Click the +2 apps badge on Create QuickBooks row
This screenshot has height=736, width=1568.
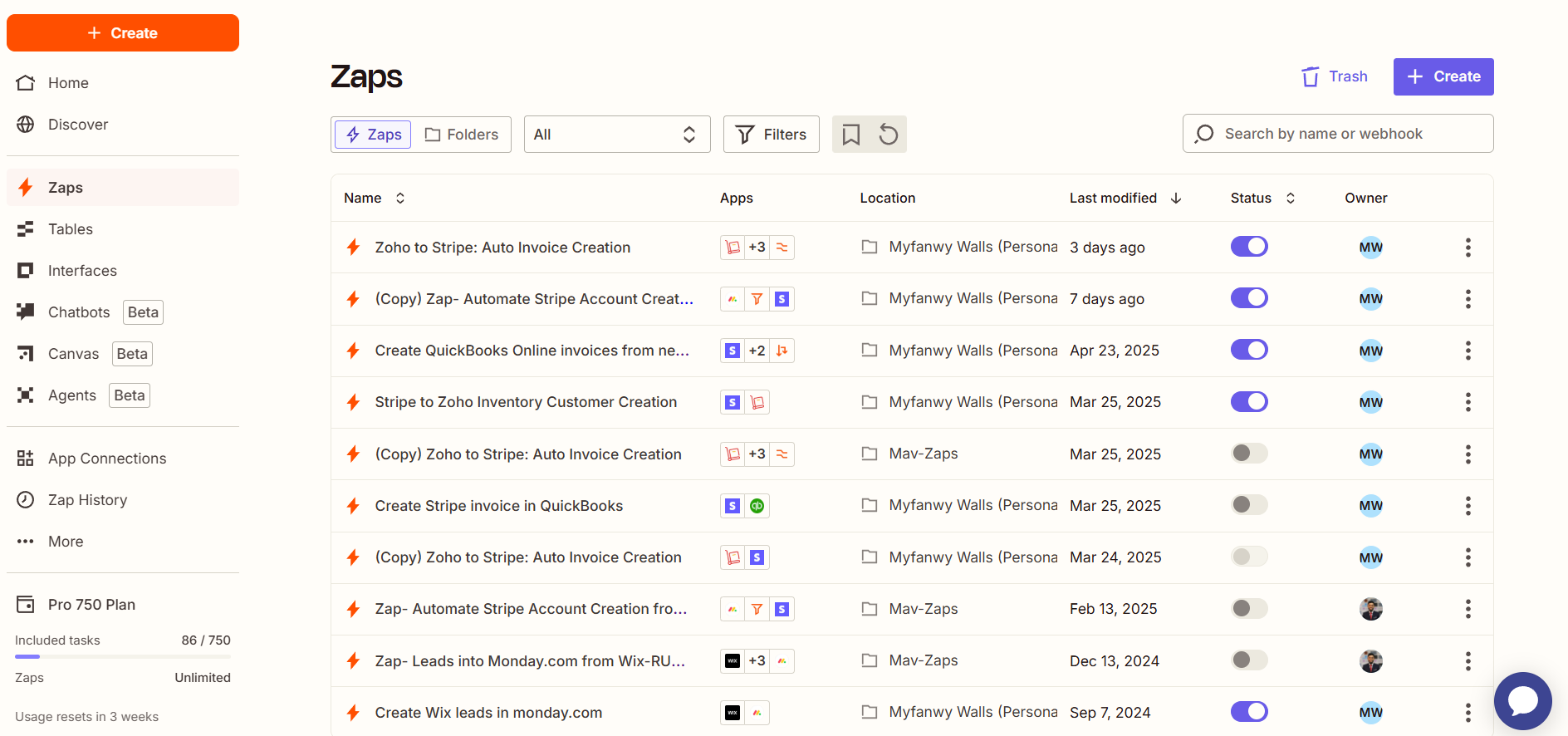757,351
